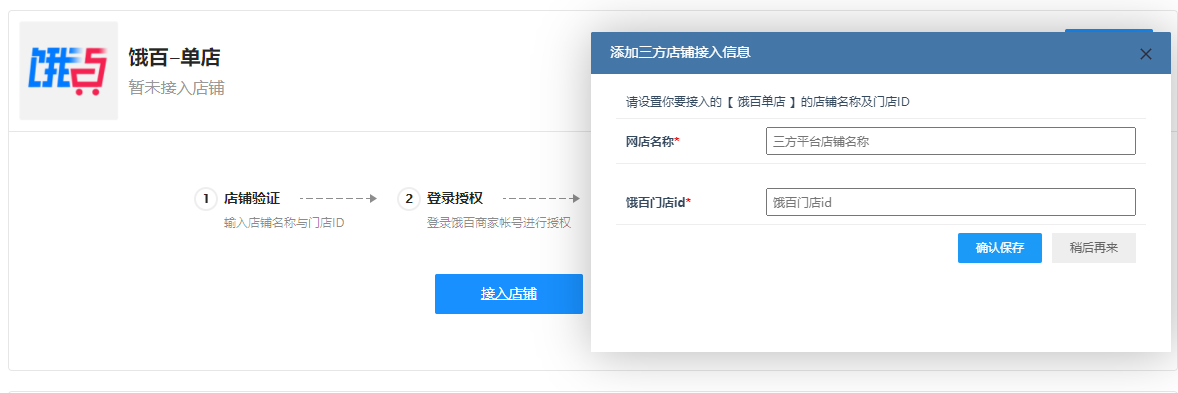This screenshot has height=393, width=1178.
Task: Click step 登录授权 label
Action: pos(455,198)
